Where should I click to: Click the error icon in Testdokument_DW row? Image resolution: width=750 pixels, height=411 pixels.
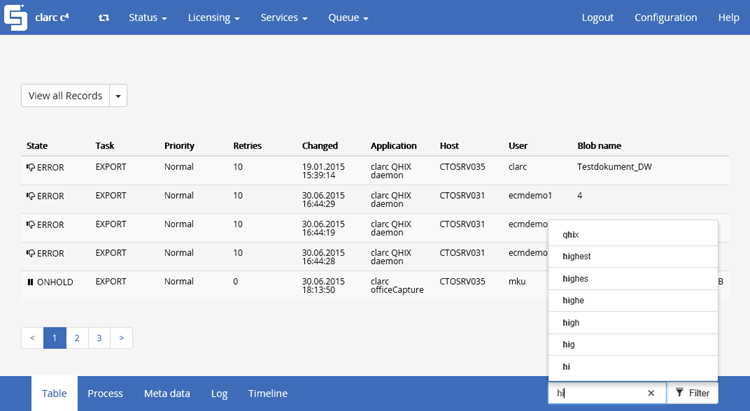[x=31, y=167]
